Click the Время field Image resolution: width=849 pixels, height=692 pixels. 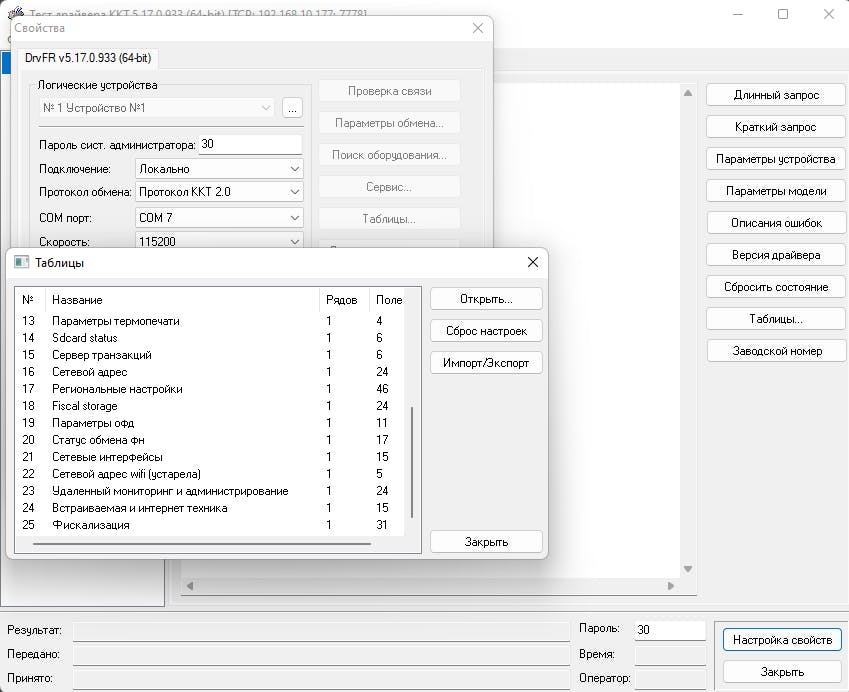pyautogui.click(x=670, y=655)
